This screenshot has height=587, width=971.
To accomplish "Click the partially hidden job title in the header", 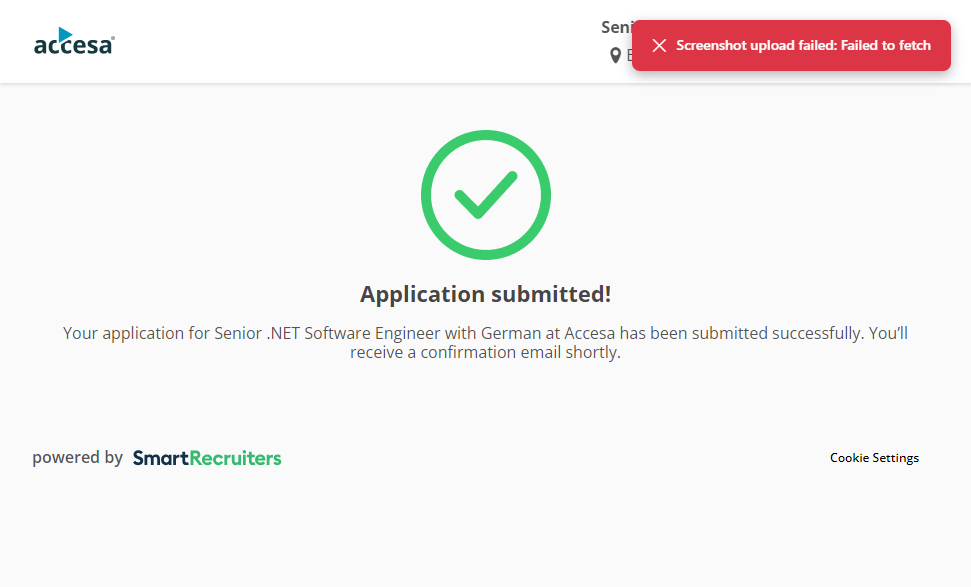I will (615, 28).
